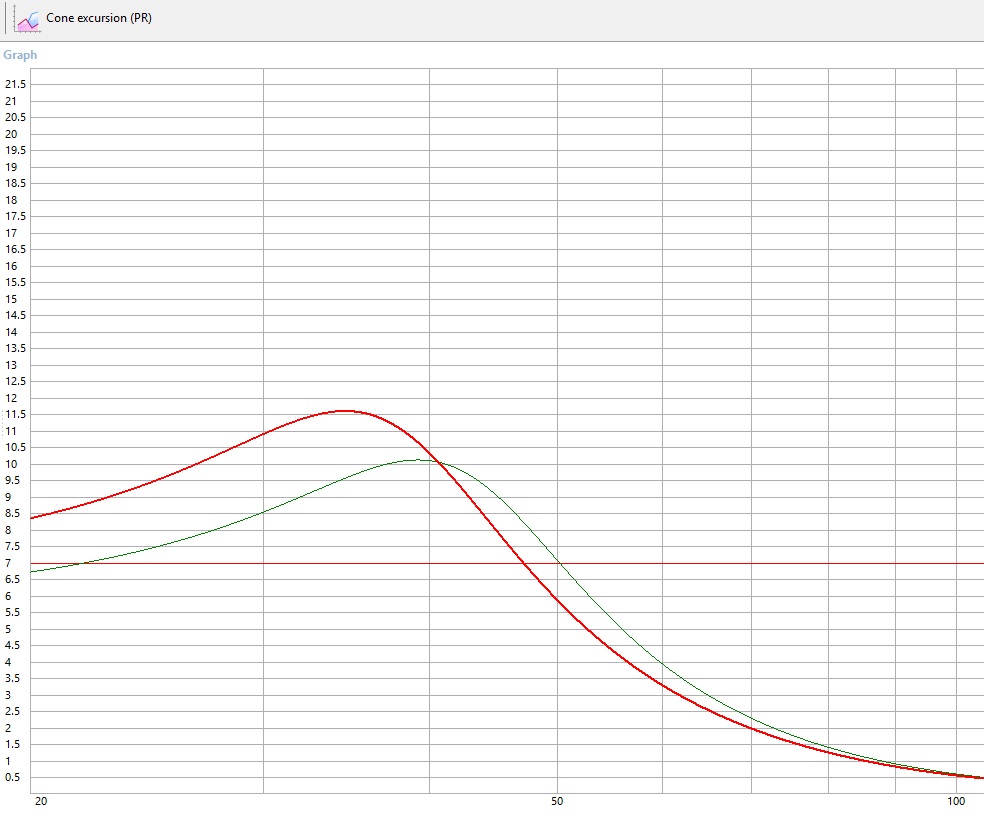Click the 100 frequency axis label
The width and height of the screenshot is (984, 823).
pos(956,801)
